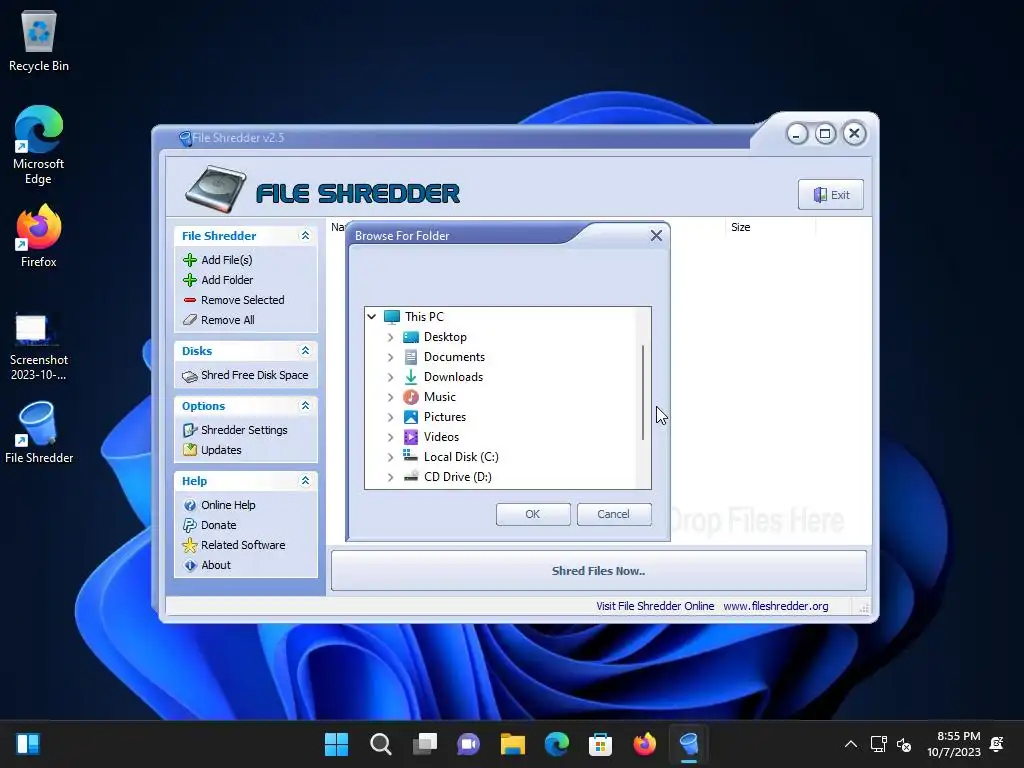Expand the Local Disk (C:) node
Image resolution: width=1024 pixels, height=768 pixels.
(391, 457)
